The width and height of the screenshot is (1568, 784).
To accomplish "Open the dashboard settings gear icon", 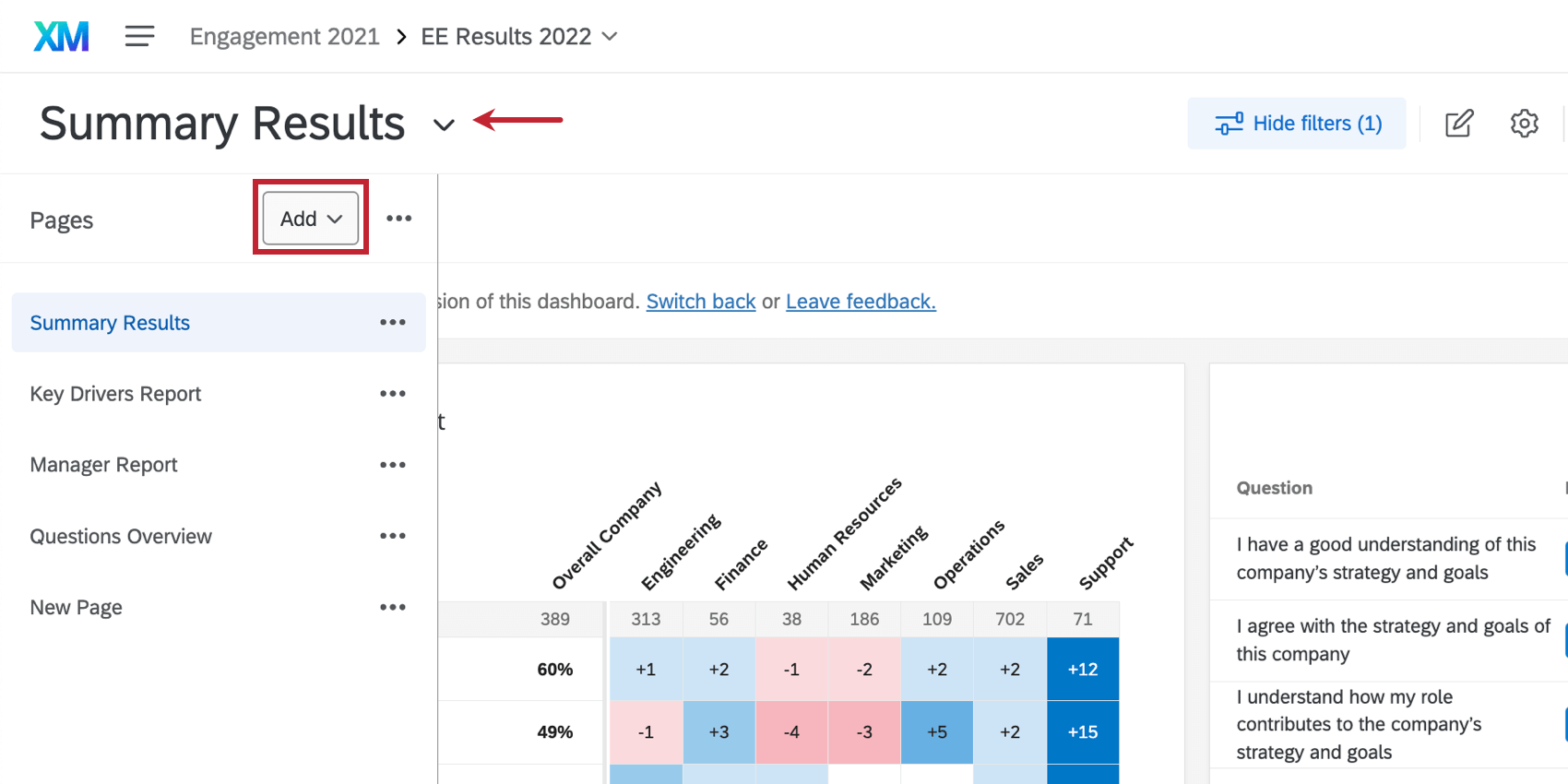I will click(x=1524, y=123).
